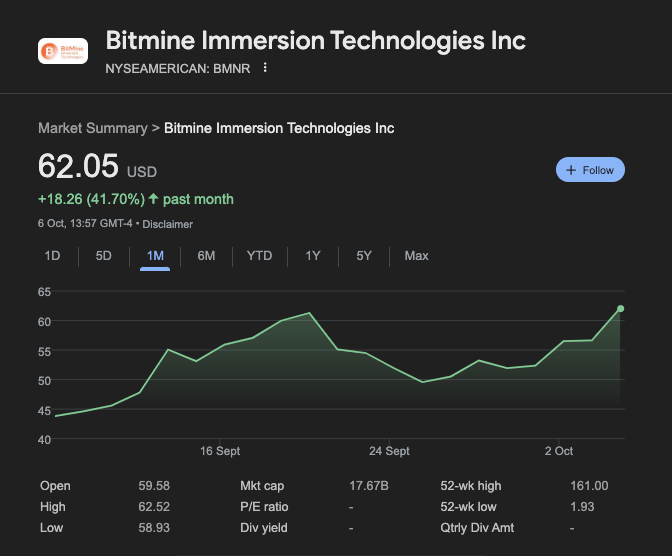Viewport: 672px width, 556px height.
Task: Switch chart to 1D range
Action: point(53,256)
